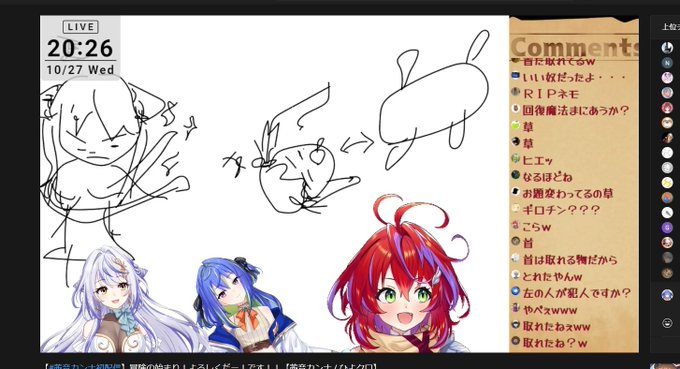This screenshot has height=369, width=680.
Task: Click the avatar beside the RIPネモ comment
Action: point(515,92)
